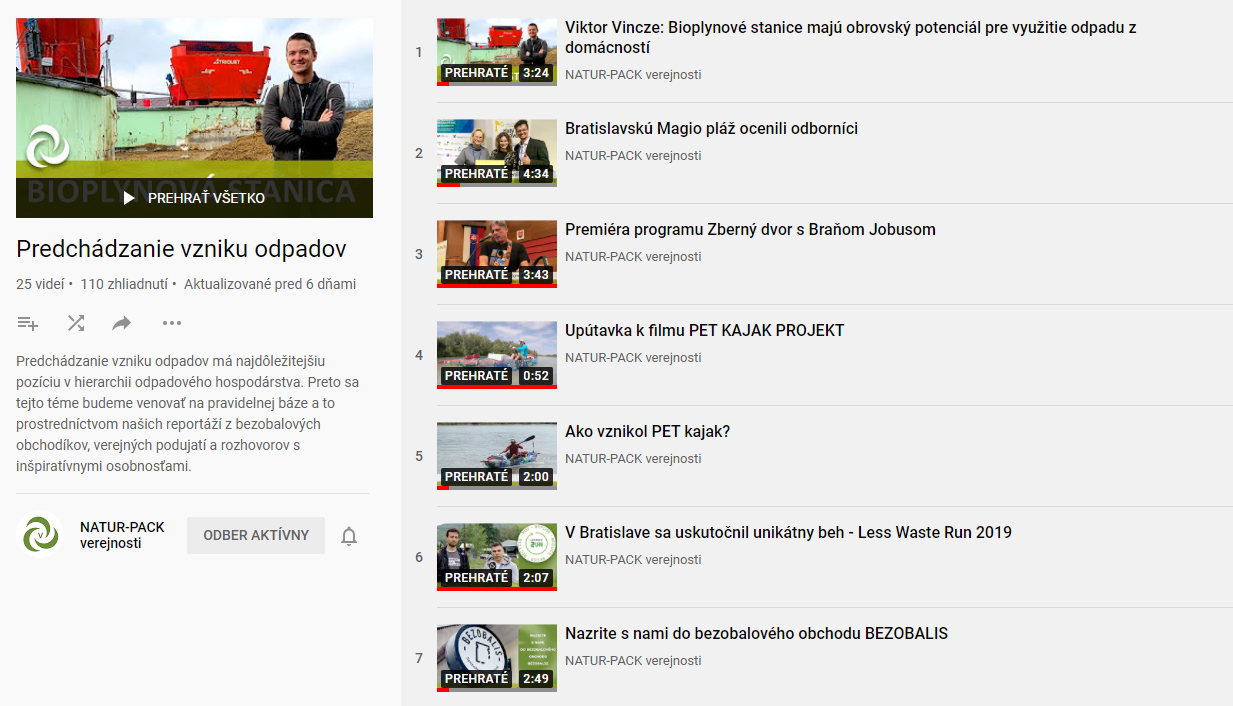Image resolution: width=1233 pixels, height=706 pixels.
Task: Click the PREHRATÉ badge on the BEZOBALIS thumbnail
Action: tap(477, 679)
